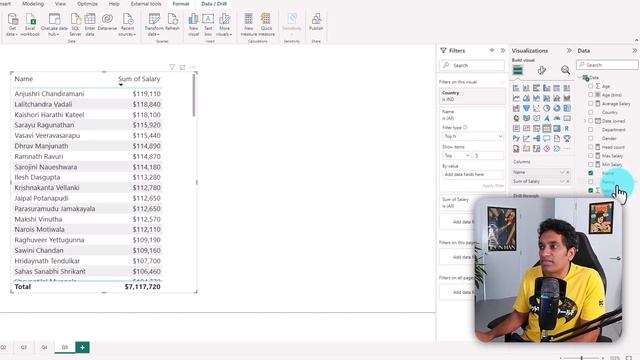The height and width of the screenshot is (360, 640).
Task: Click the Data pane search box
Action: click(607, 65)
